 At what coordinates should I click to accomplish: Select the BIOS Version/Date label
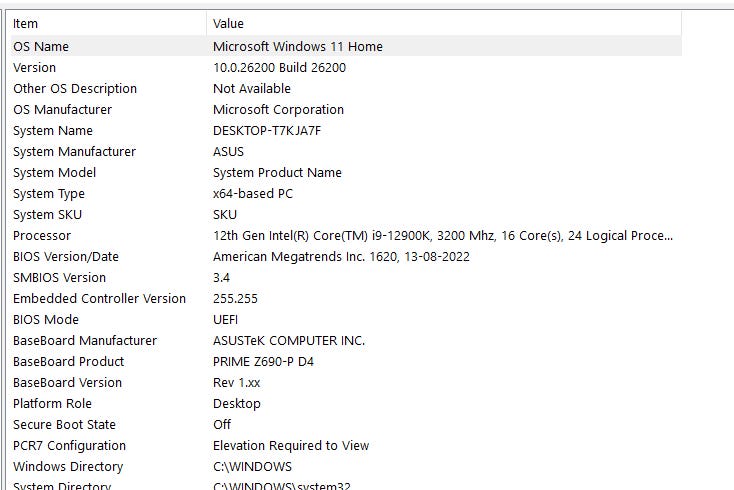(x=66, y=256)
